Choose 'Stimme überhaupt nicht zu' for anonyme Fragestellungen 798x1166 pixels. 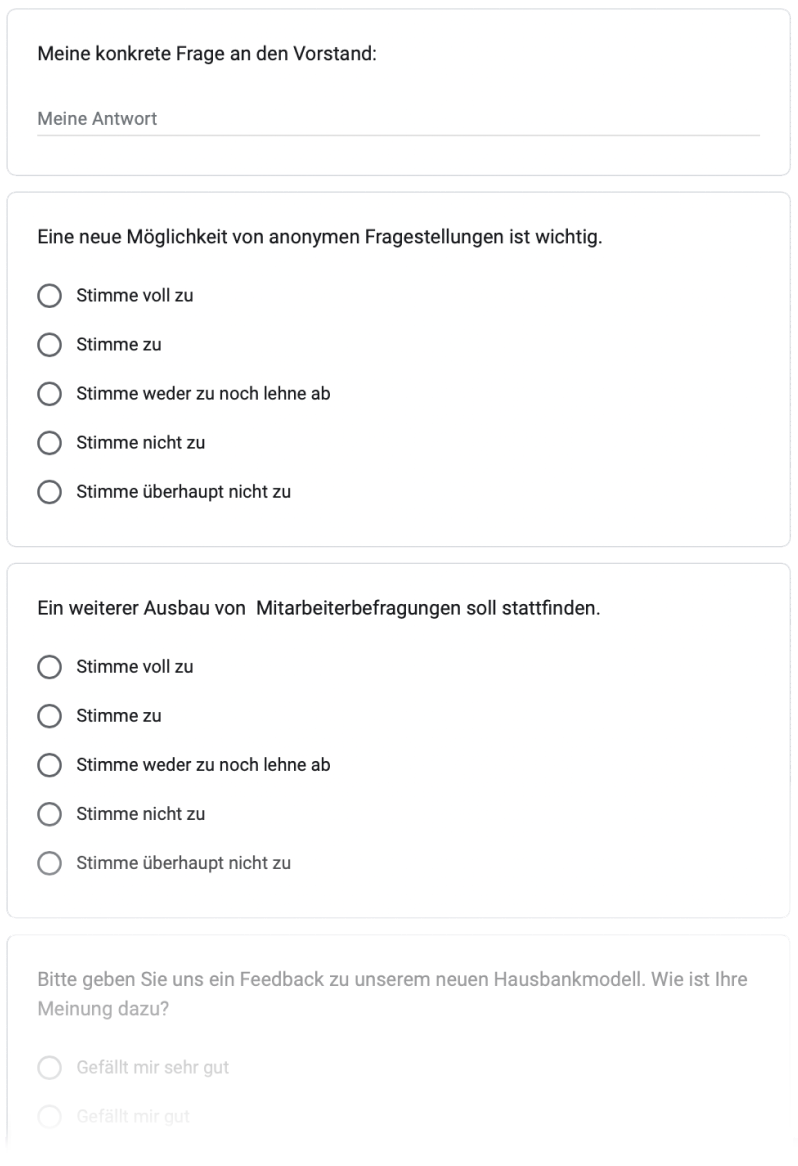pos(49,492)
